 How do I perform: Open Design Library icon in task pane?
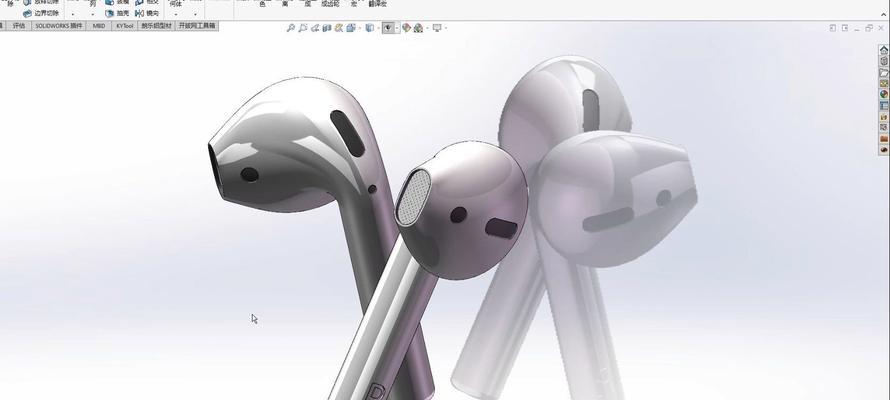884,61
